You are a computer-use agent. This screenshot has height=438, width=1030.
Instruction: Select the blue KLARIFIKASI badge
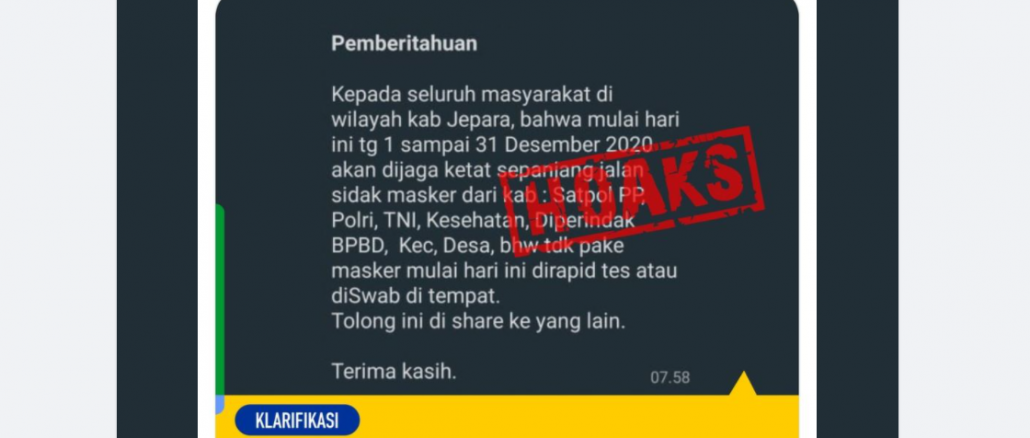(297, 420)
